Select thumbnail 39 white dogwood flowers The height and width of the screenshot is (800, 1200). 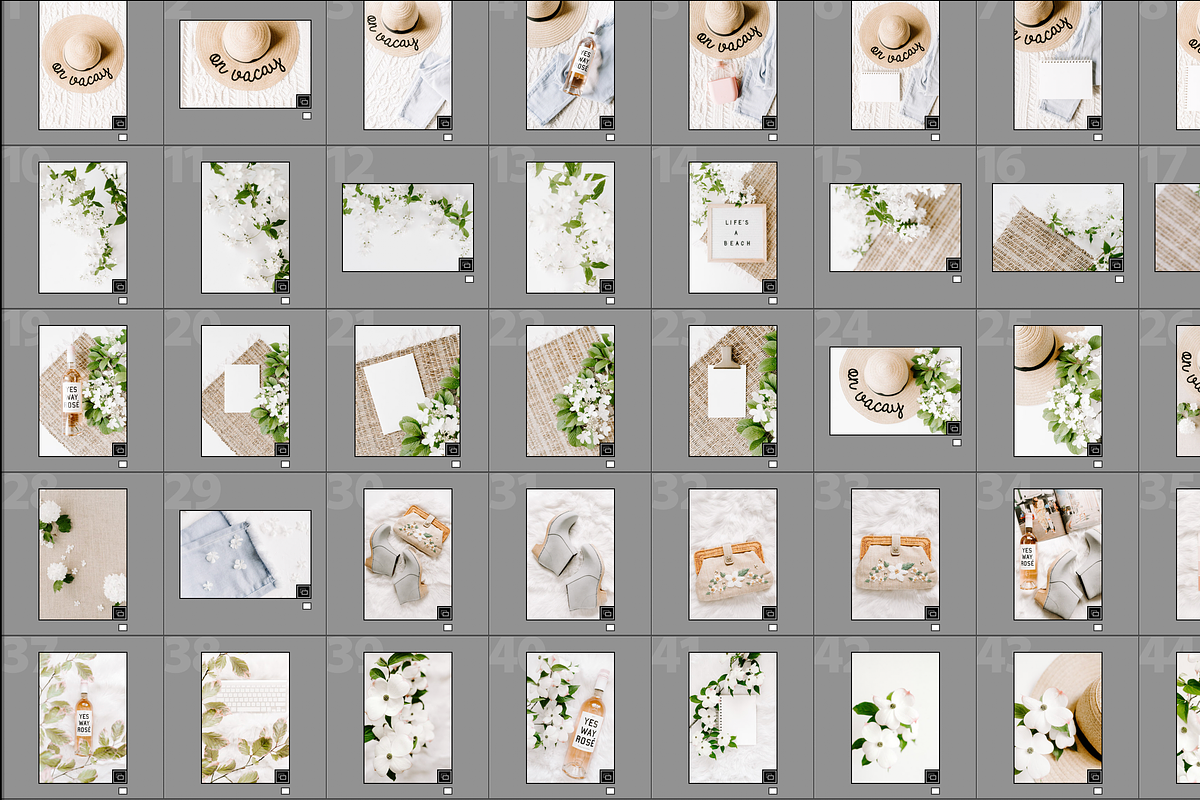pyautogui.click(x=408, y=718)
